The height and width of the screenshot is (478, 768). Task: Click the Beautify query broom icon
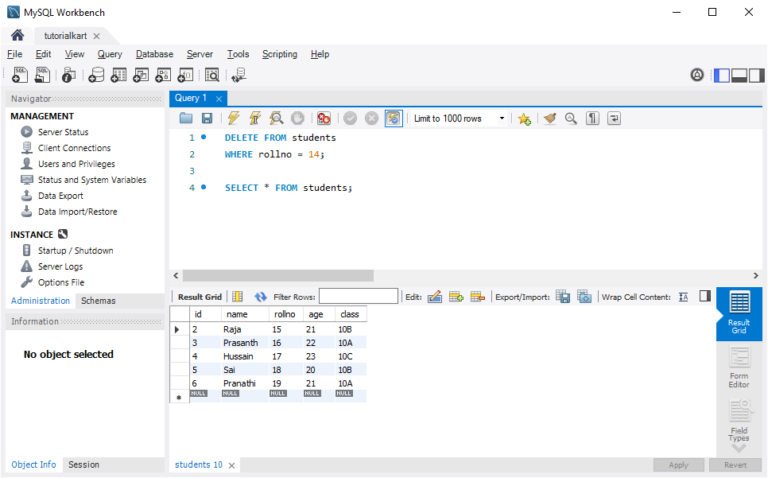549,118
